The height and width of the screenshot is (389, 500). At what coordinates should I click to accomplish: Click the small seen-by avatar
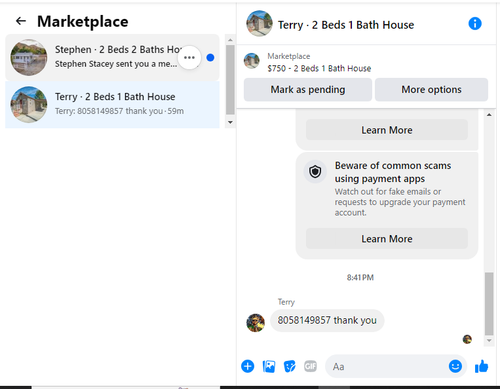click(x=467, y=339)
